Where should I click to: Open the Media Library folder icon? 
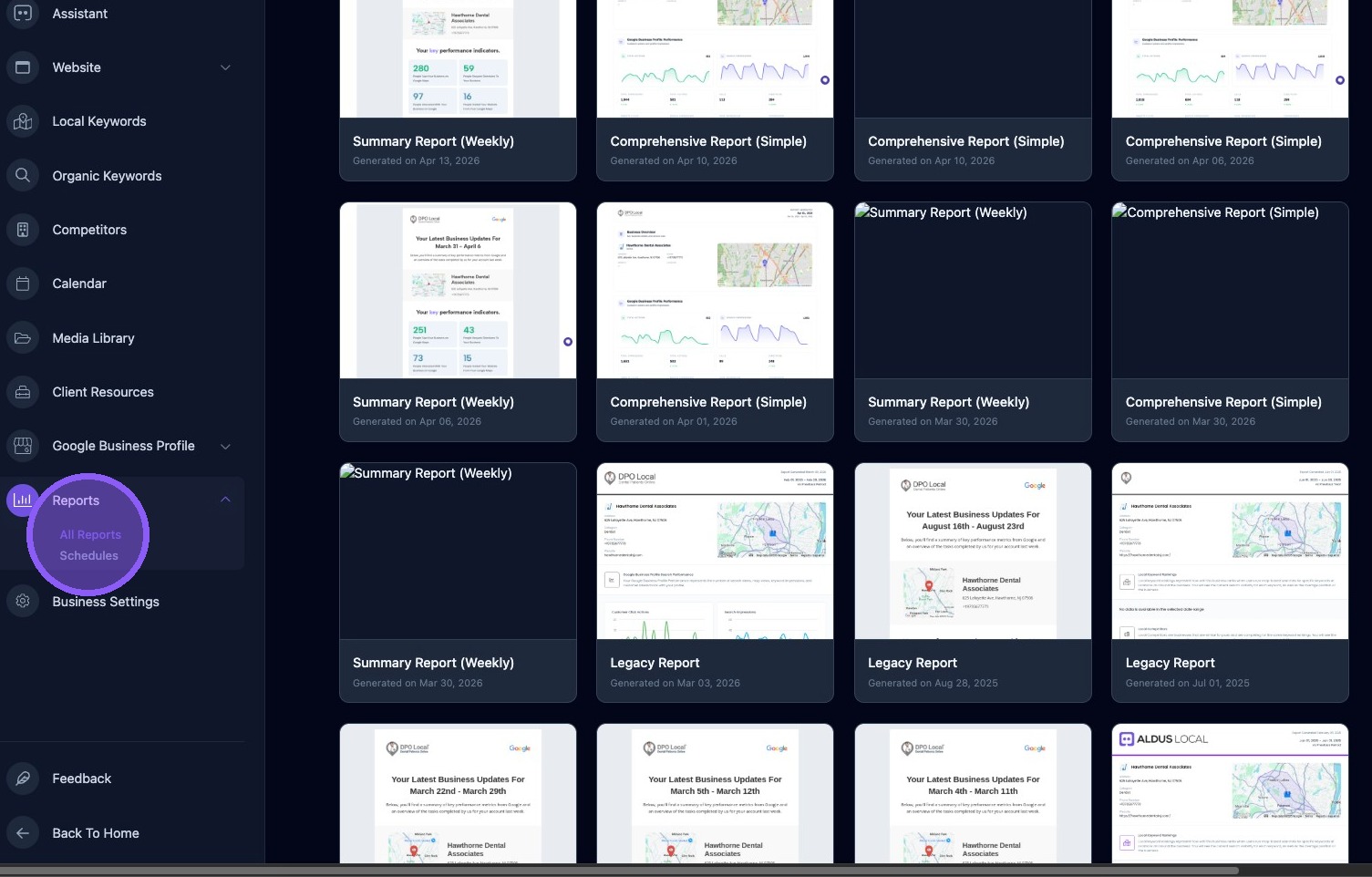pyautogui.click(x=23, y=338)
